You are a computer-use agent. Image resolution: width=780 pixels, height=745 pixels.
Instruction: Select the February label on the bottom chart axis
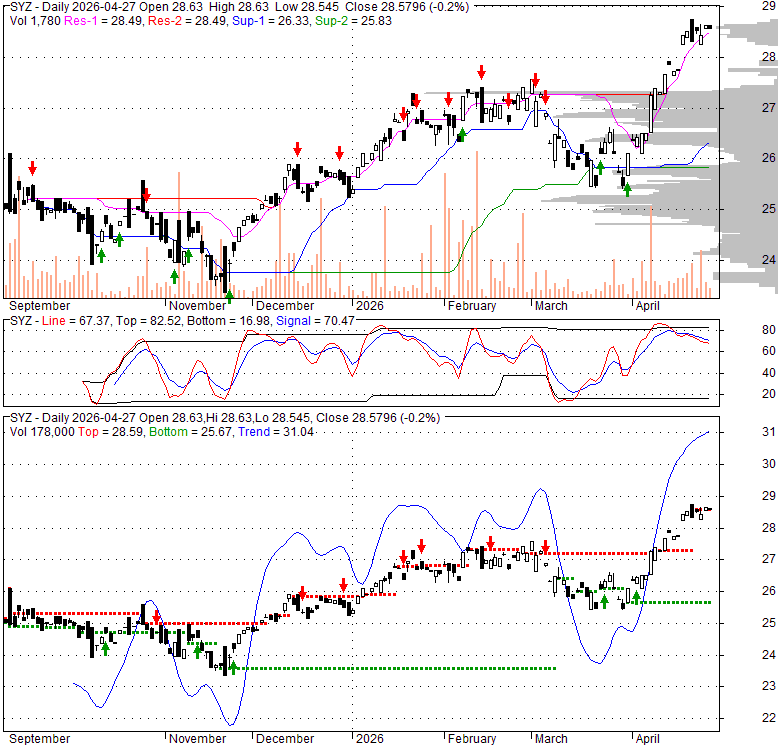tap(472, 739)
